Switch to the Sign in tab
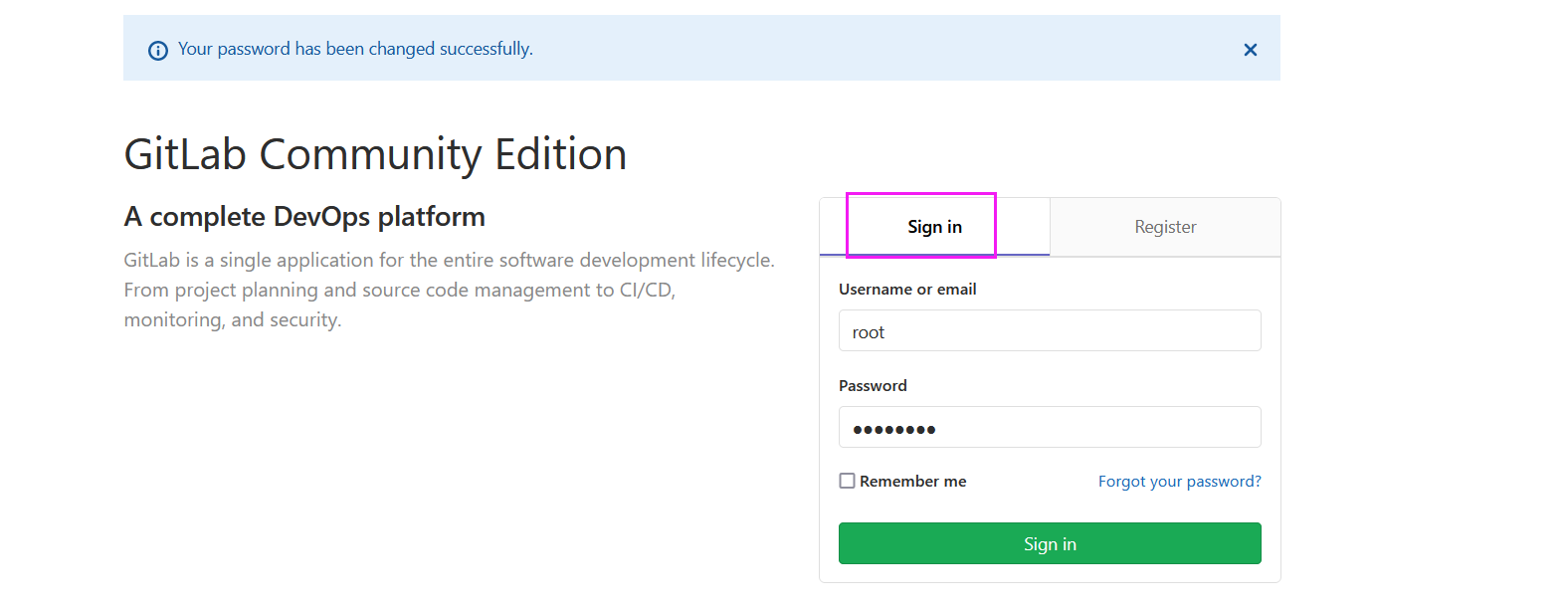This screenshot has width=1568, height=608. 934,227
